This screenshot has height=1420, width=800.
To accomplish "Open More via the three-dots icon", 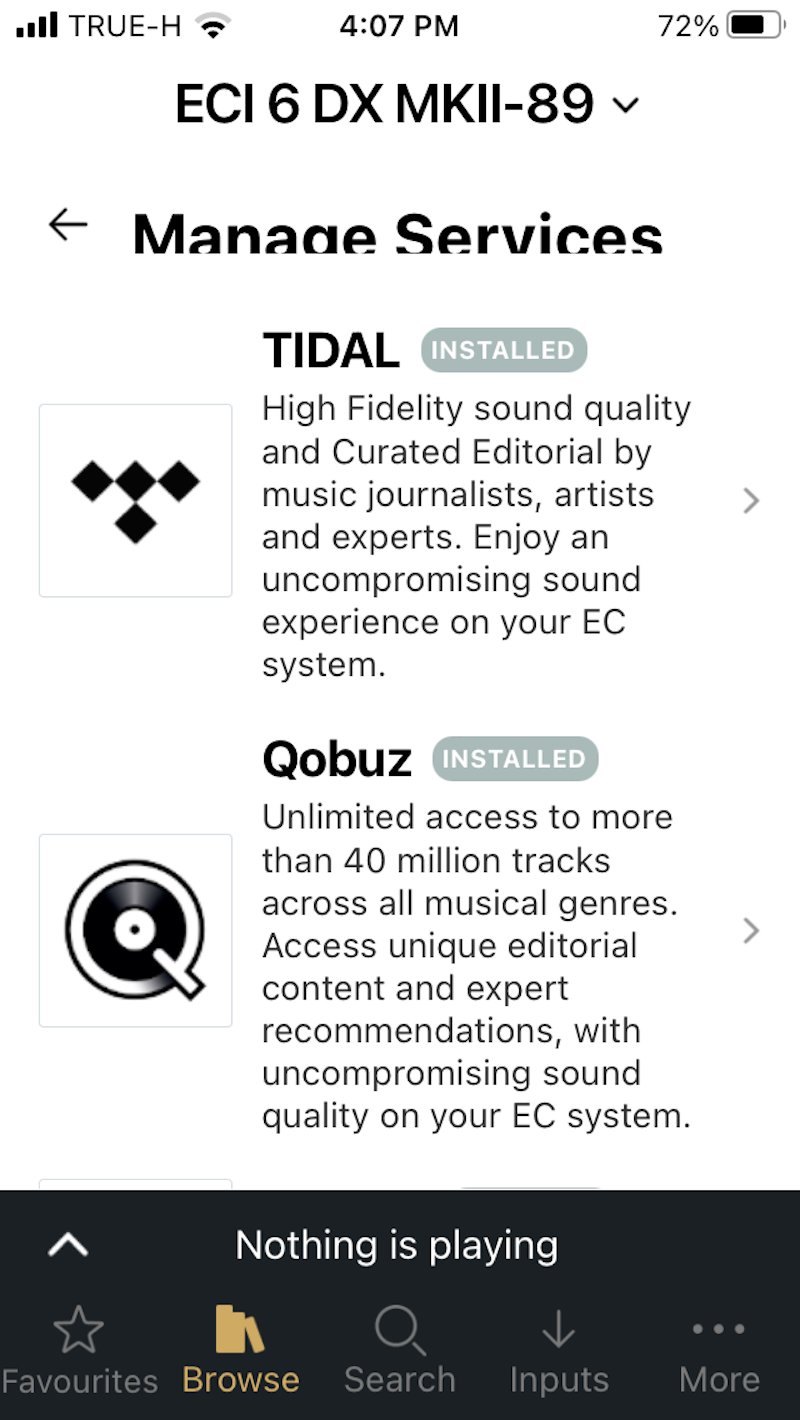I will click(x=719, y=1329).
